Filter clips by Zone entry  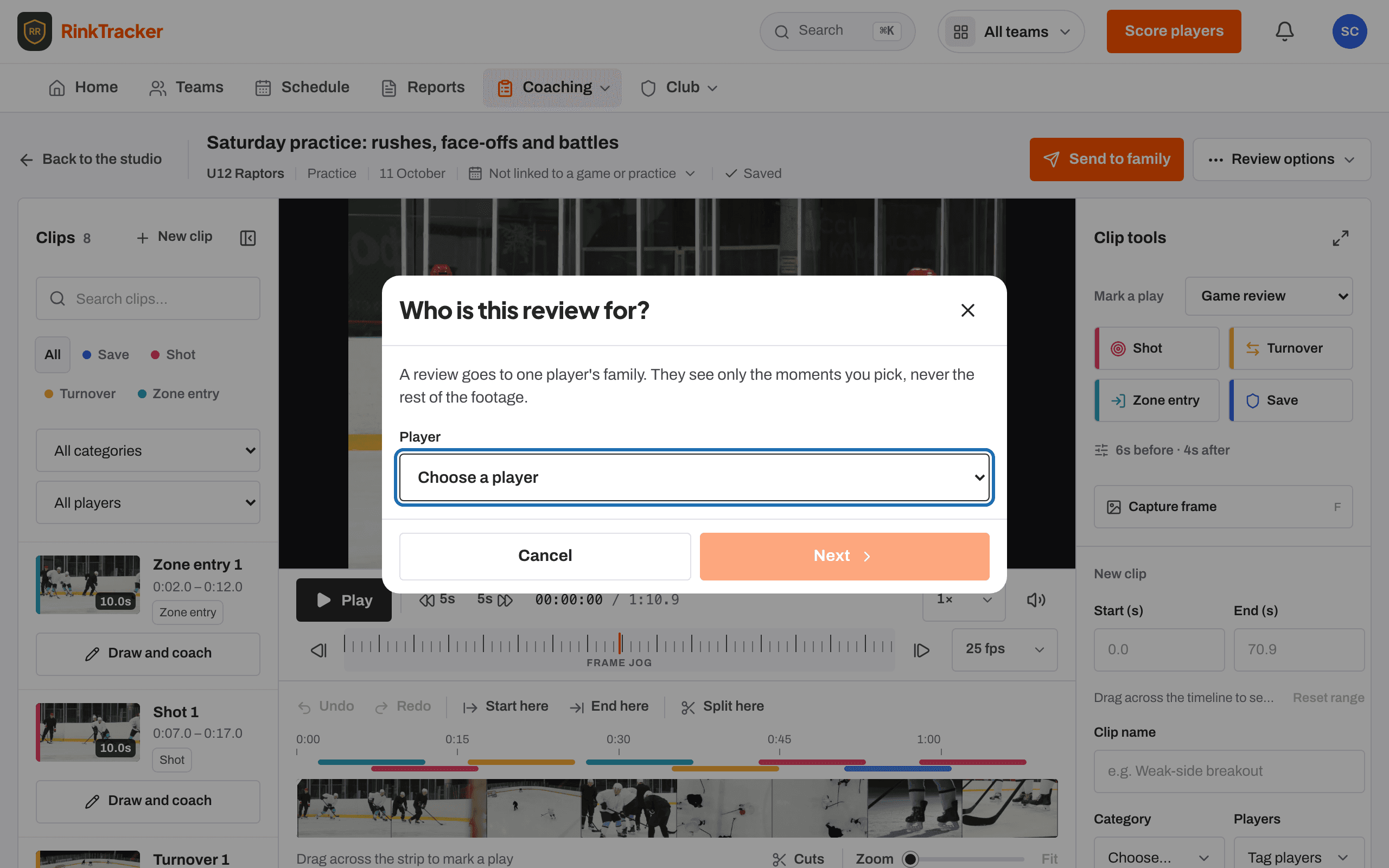(179, 394)
